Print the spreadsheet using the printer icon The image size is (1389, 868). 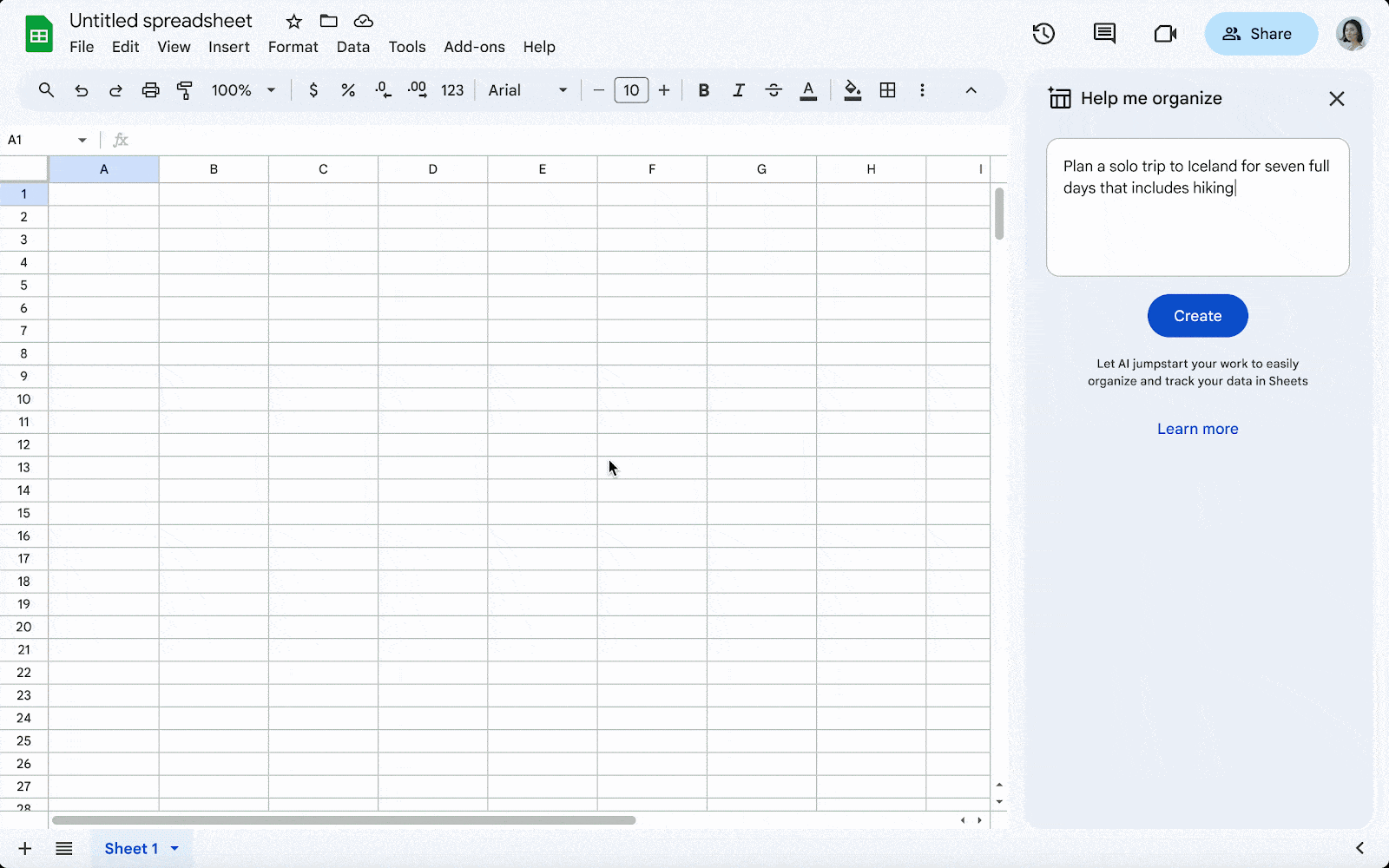click(x=150, y=90)
